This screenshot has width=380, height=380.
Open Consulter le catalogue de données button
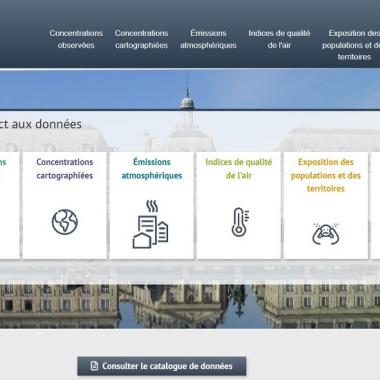coord(162,366)
